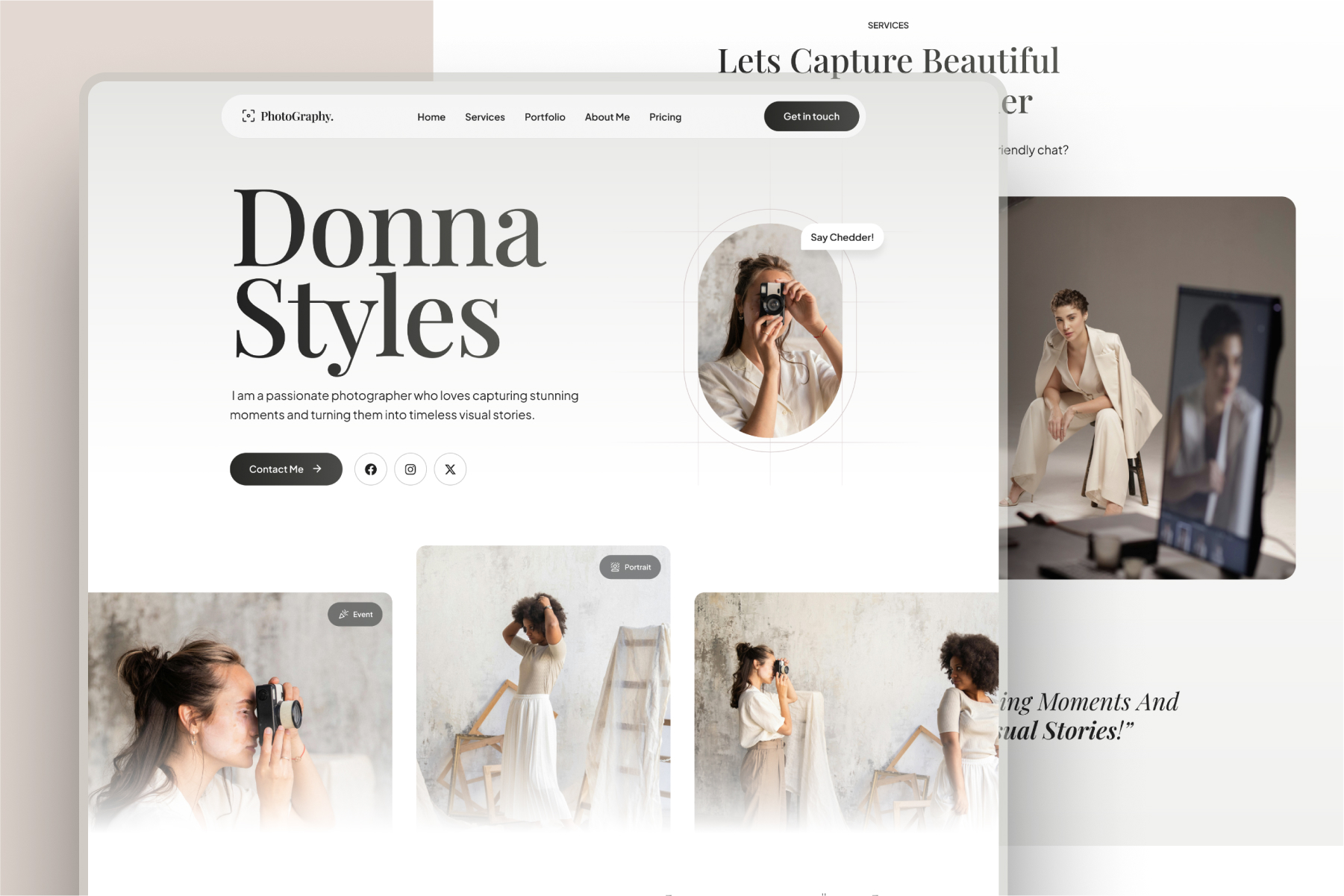Viewport: 1344px width, 896px height.
Task: Open the Instagram social icon
Action: pos(410,469)
